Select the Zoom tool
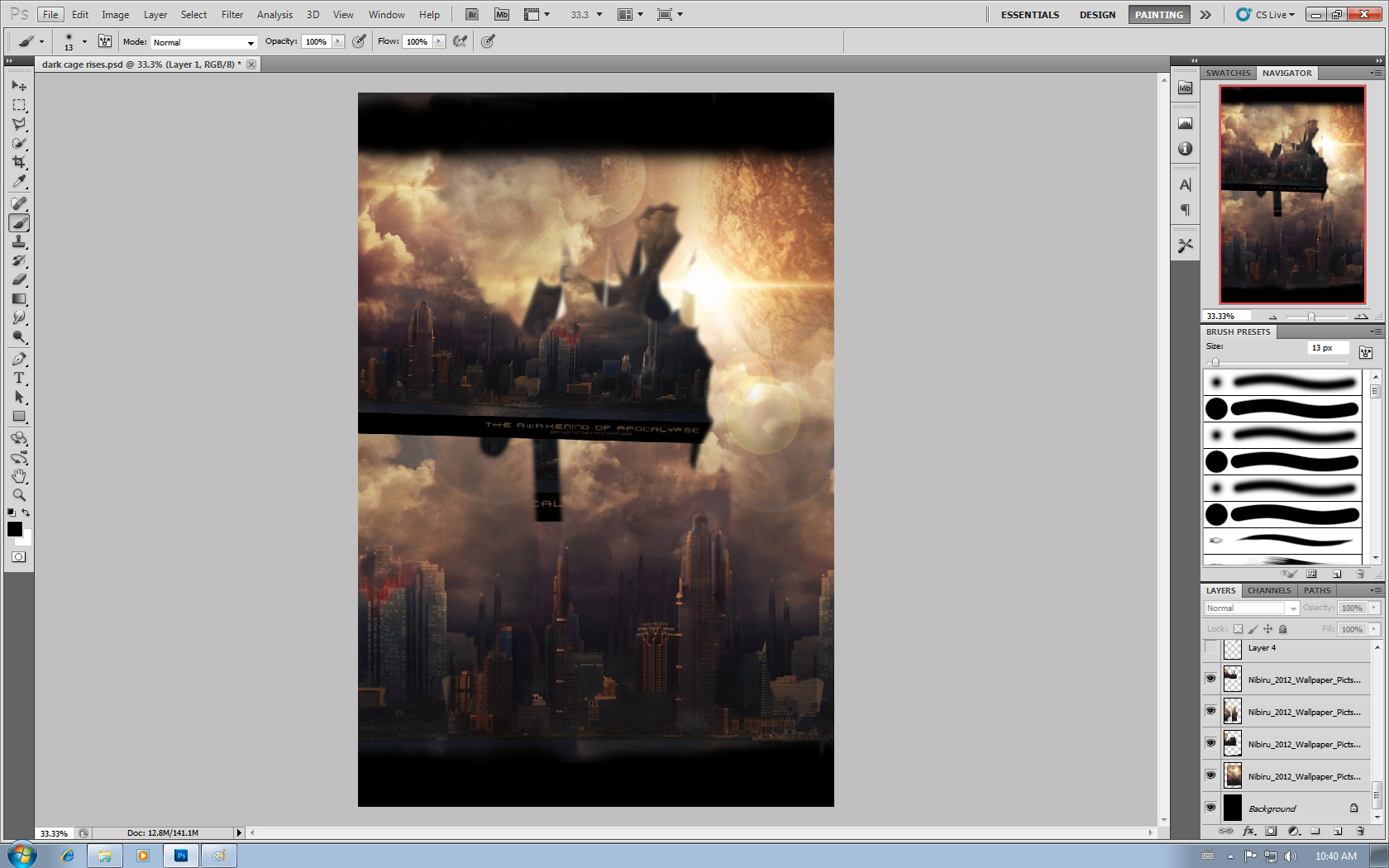 (x=19, y=495)
